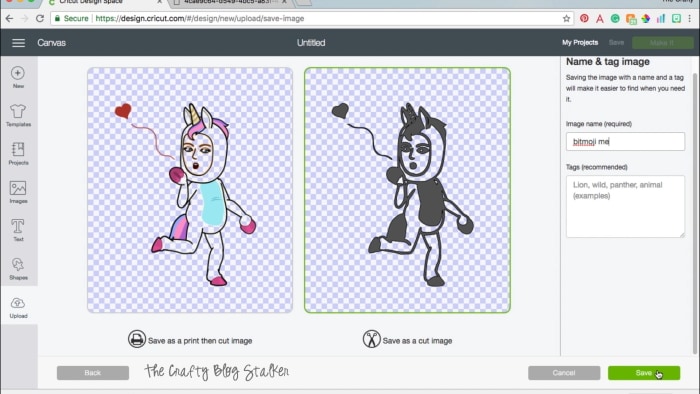Open the Projects sidebar icon
Viewport: 700px width, 394px height.
(18, 149)
